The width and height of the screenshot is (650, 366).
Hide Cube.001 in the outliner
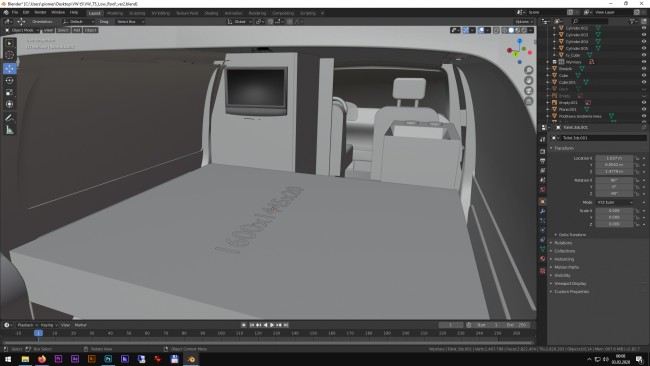tap(644, 82)
